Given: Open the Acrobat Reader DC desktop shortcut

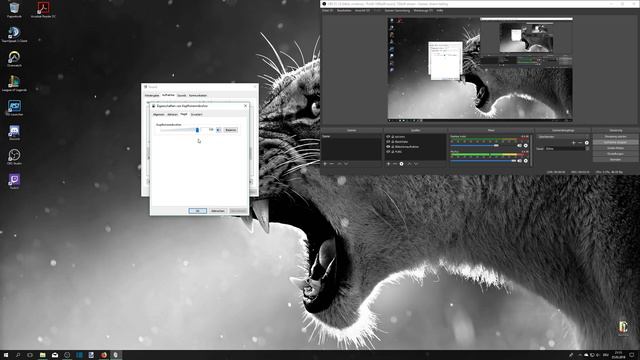Looking at the screenshot, I should (x=43, y=10).
